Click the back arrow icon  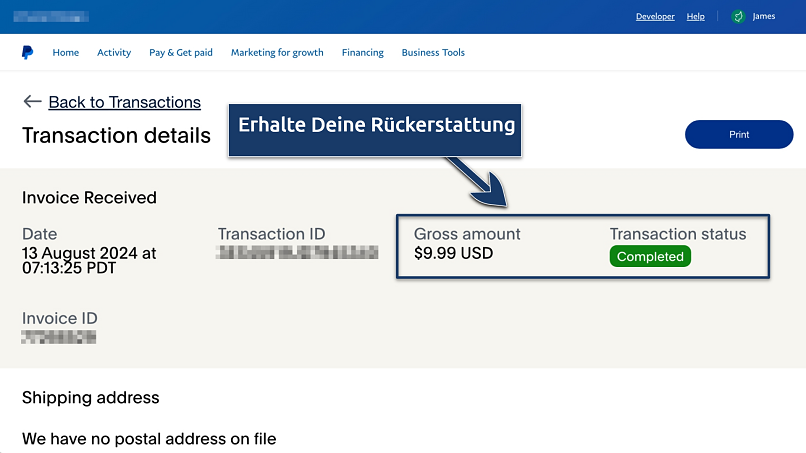point(32,102)
